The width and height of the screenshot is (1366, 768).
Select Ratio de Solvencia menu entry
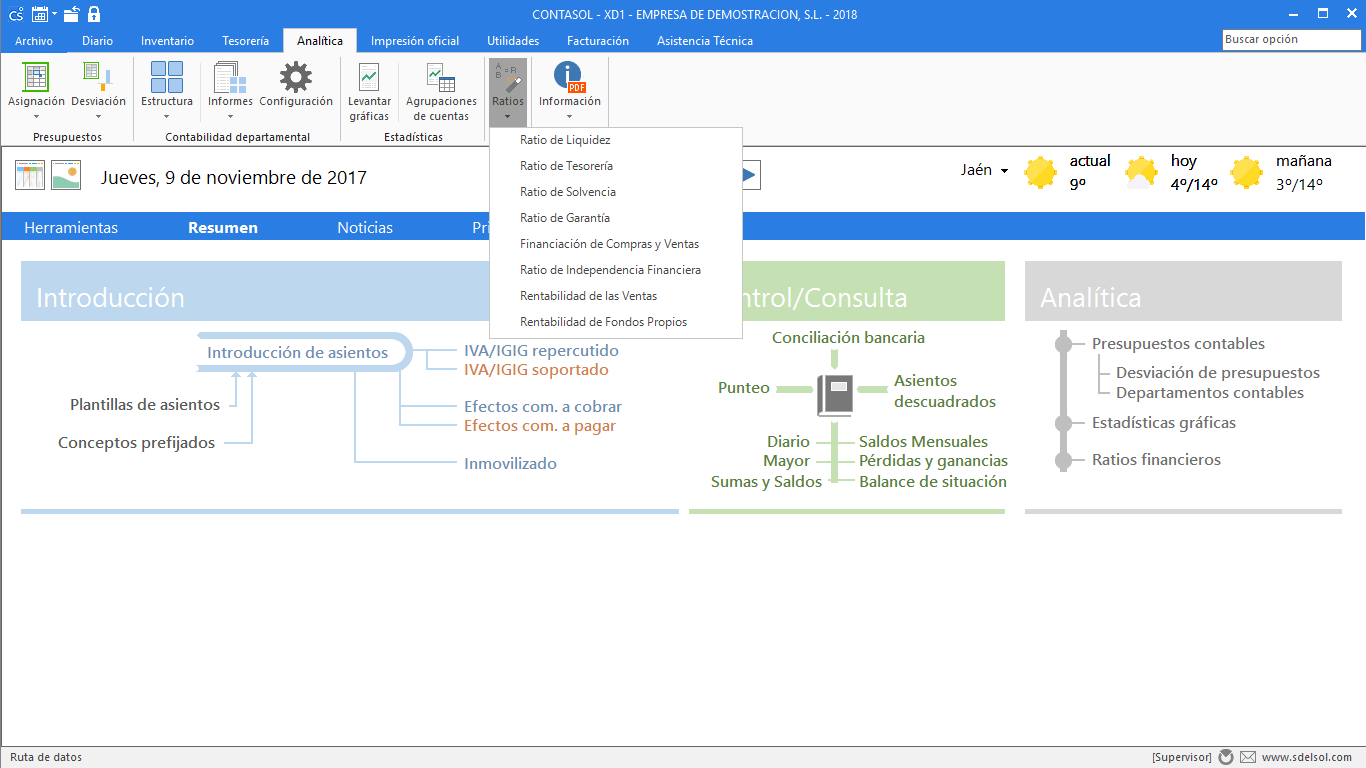[616, 192]
